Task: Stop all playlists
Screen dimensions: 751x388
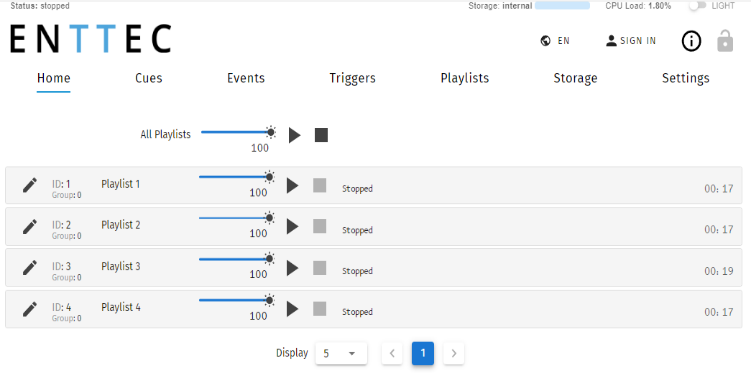Action: pyautogui.click(x=321, y=135)
